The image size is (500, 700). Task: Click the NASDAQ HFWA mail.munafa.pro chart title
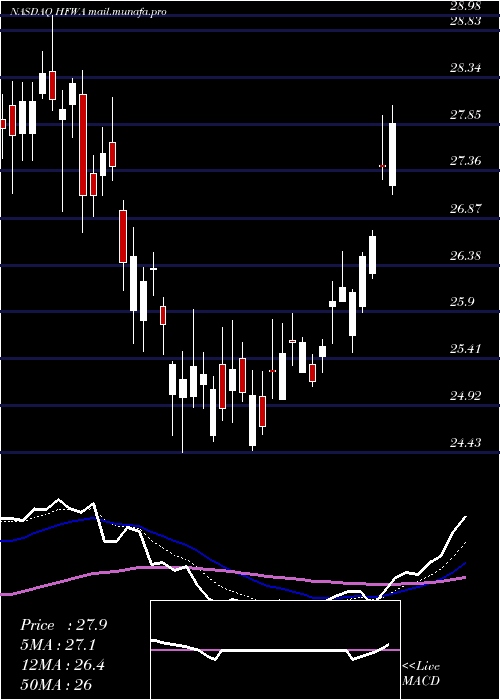[x=87, y=12]
